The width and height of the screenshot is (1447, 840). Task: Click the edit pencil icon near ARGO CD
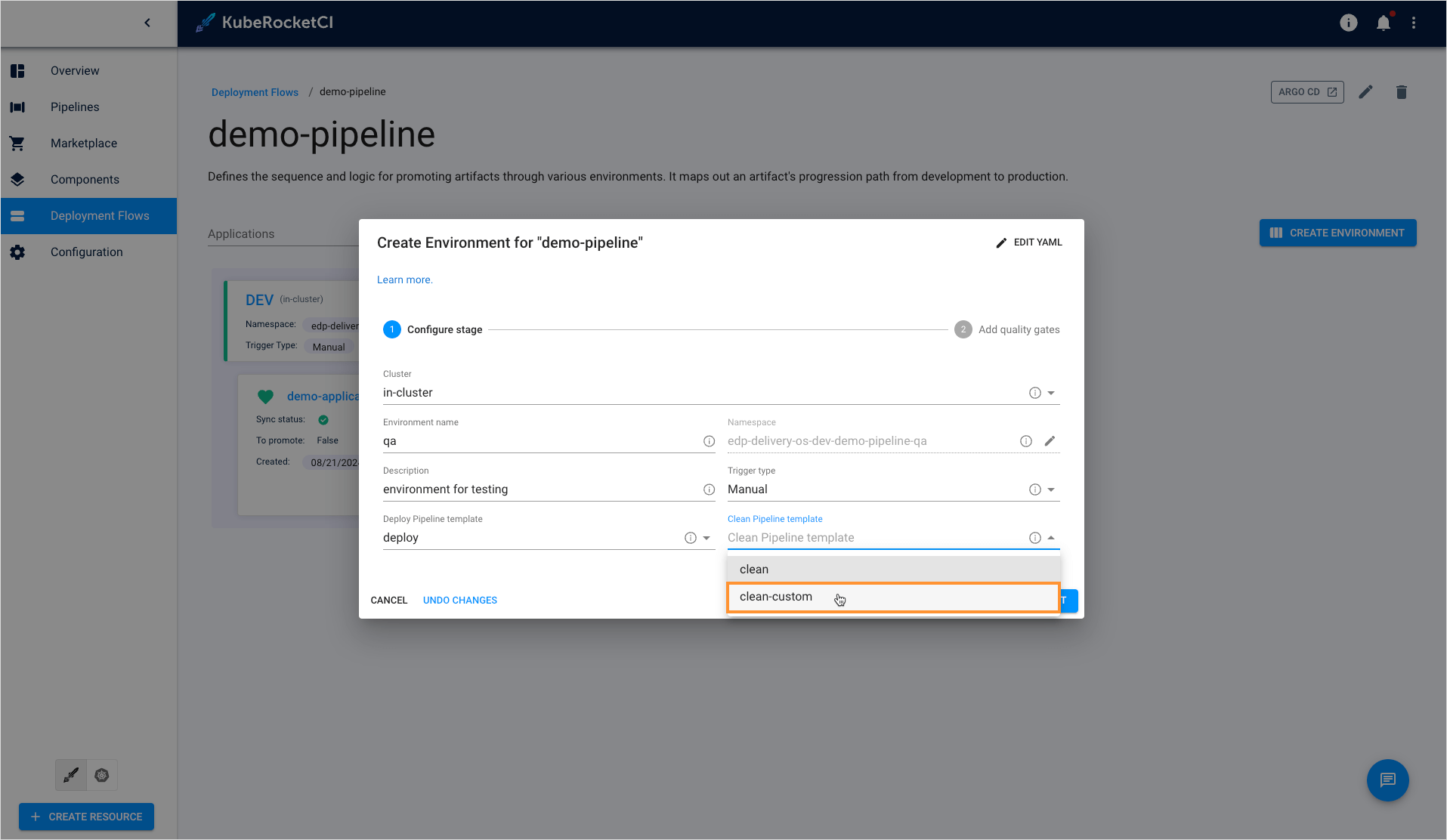click(1366, 91)
